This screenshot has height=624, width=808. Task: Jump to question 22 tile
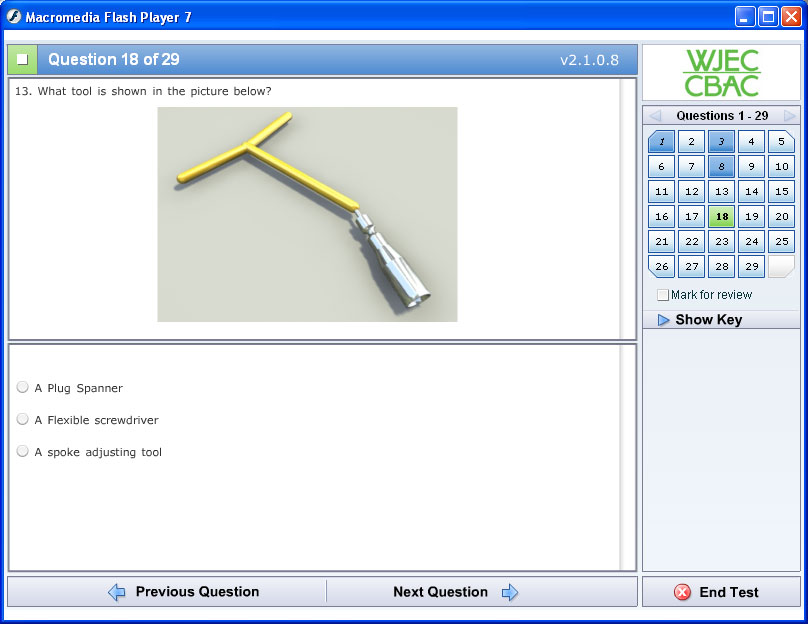(692, 242)
